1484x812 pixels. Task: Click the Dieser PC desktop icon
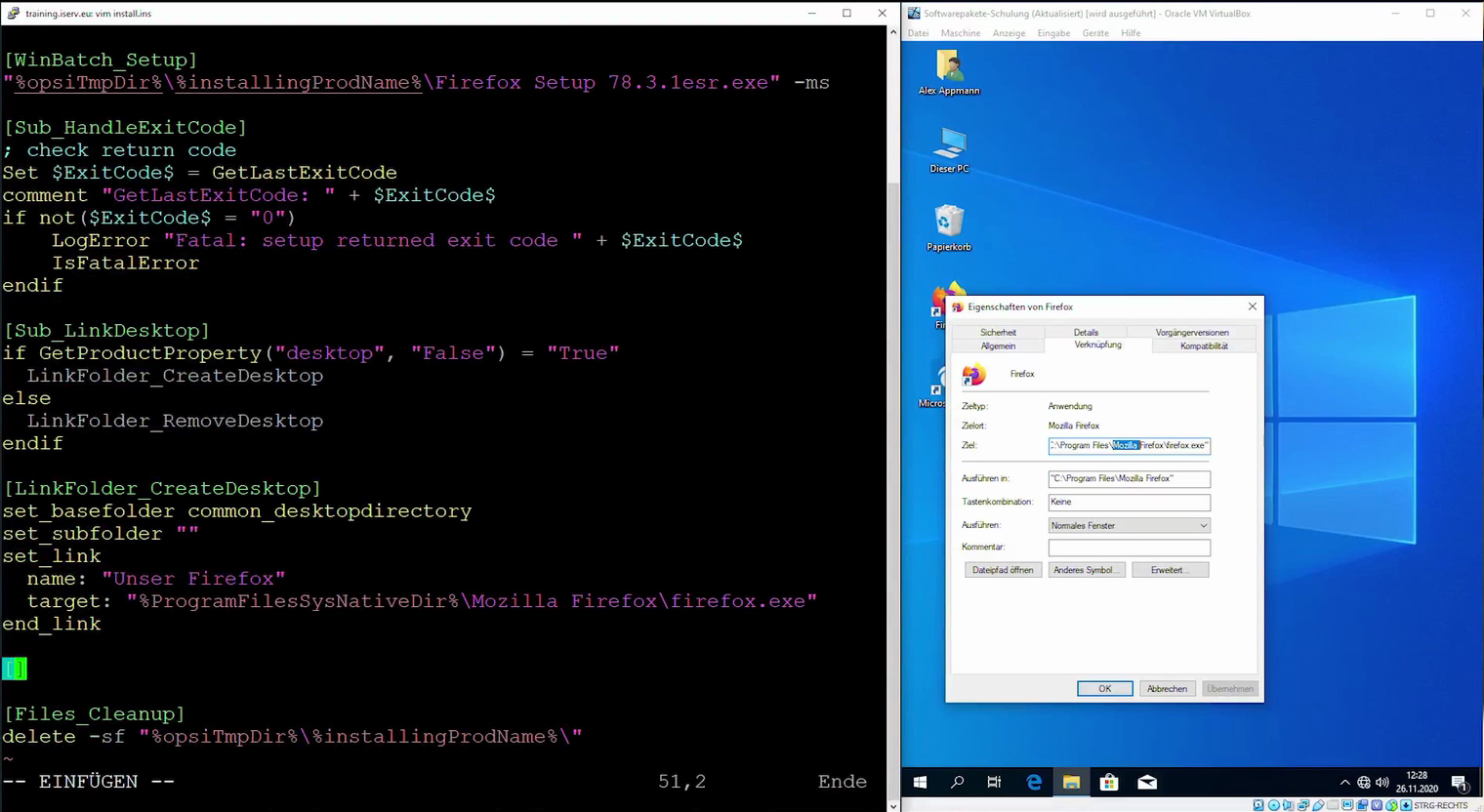tap(949, 145)
